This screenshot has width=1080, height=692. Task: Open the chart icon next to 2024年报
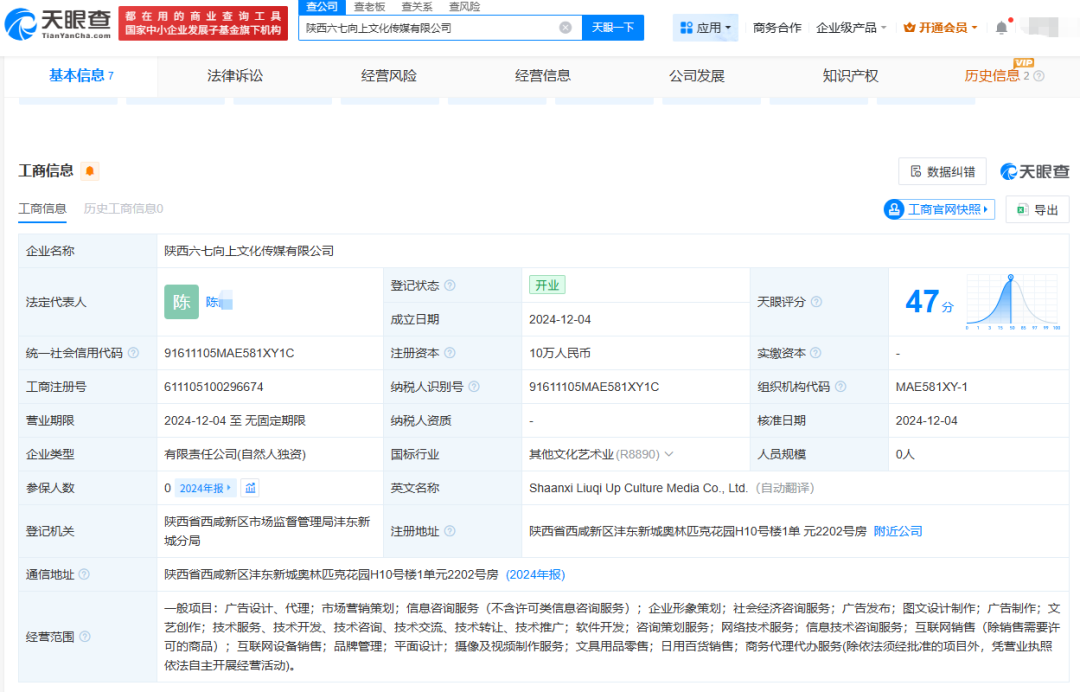tap(250, 488)
